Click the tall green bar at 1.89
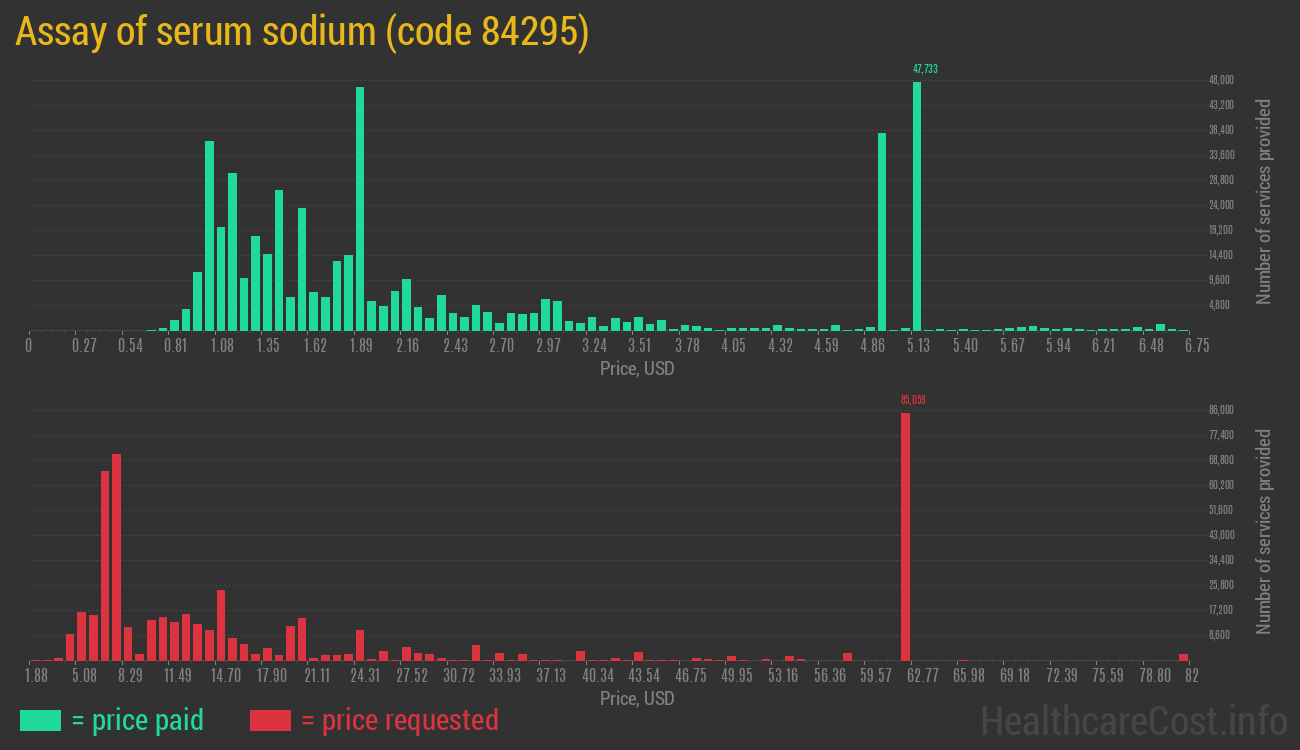Viewport: 1300px width, 750px height. coord(360,208)
